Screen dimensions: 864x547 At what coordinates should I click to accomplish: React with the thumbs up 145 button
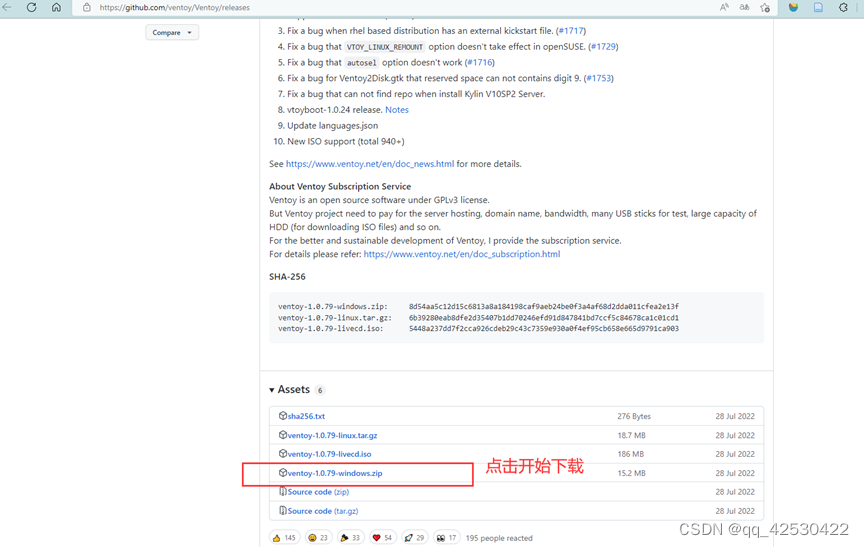tap(284, 538)
